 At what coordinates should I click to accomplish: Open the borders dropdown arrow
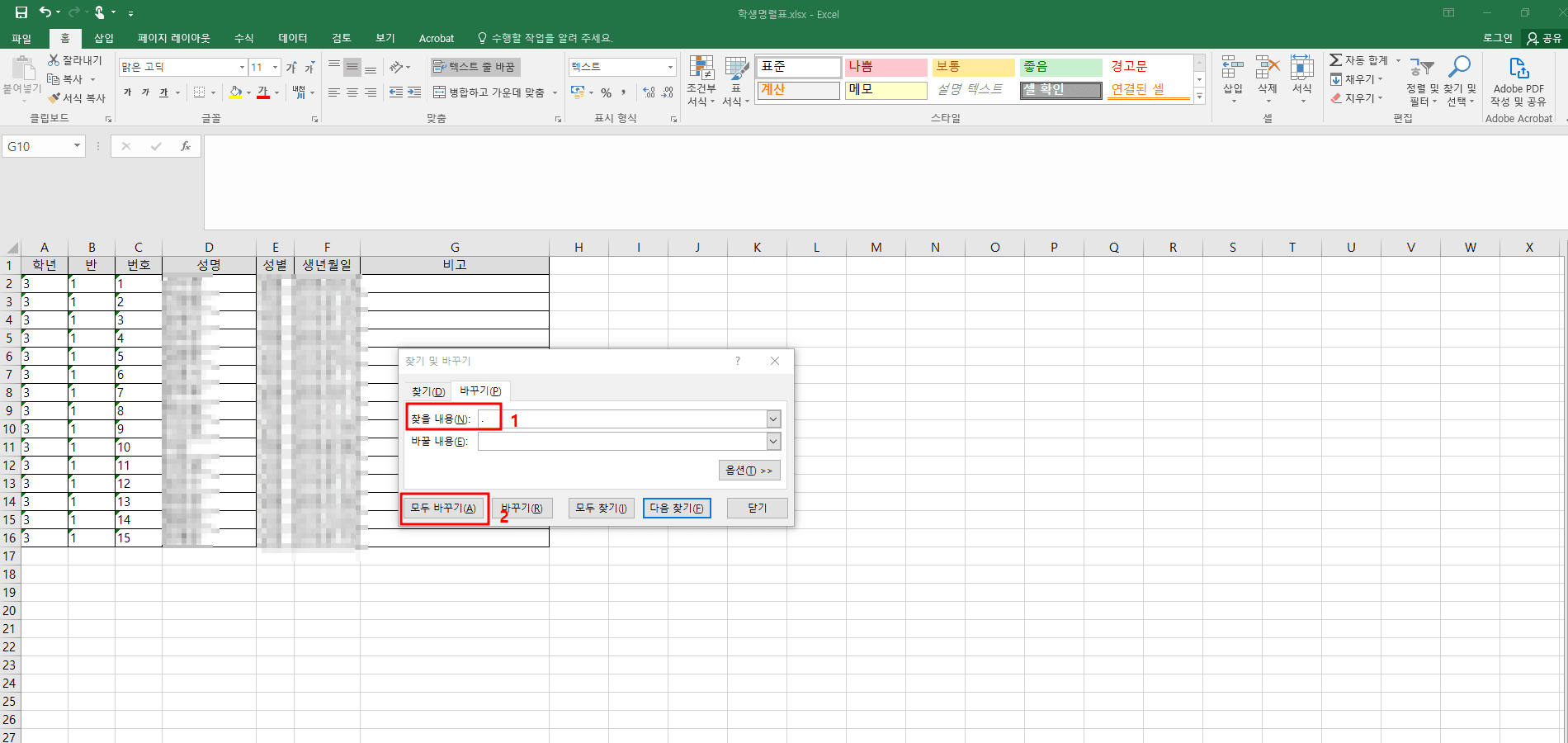[213, 92]
